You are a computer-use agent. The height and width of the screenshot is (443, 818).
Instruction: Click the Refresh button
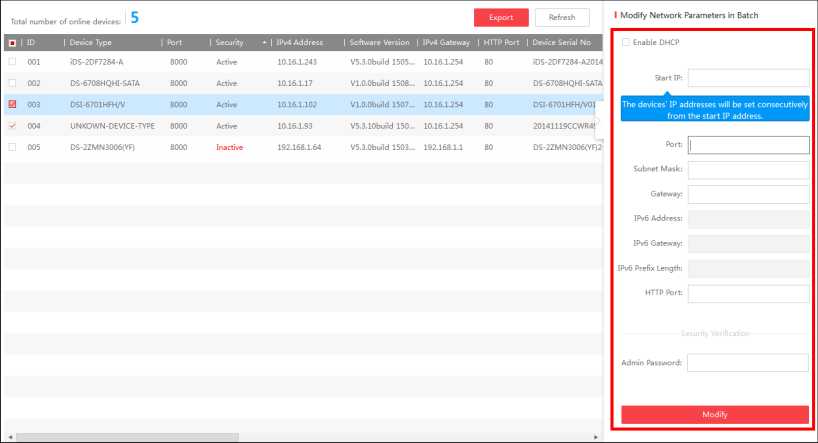pyautogui.click(x=562, y=17)
